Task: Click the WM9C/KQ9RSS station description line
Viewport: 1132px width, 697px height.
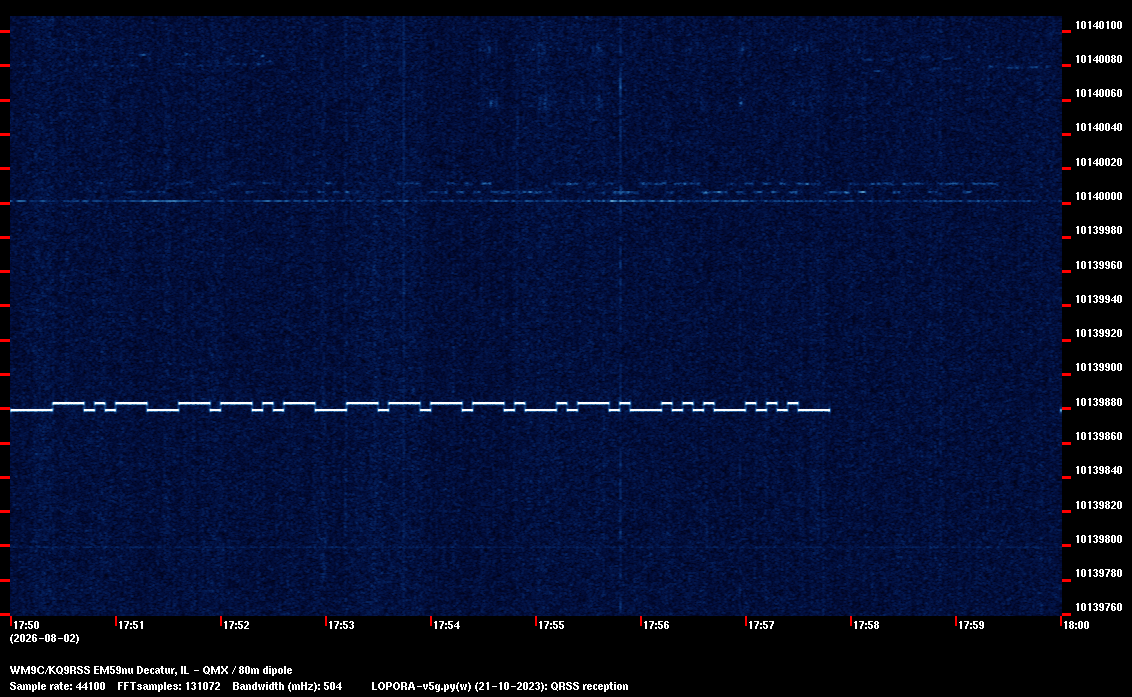Action: (151, 670)
